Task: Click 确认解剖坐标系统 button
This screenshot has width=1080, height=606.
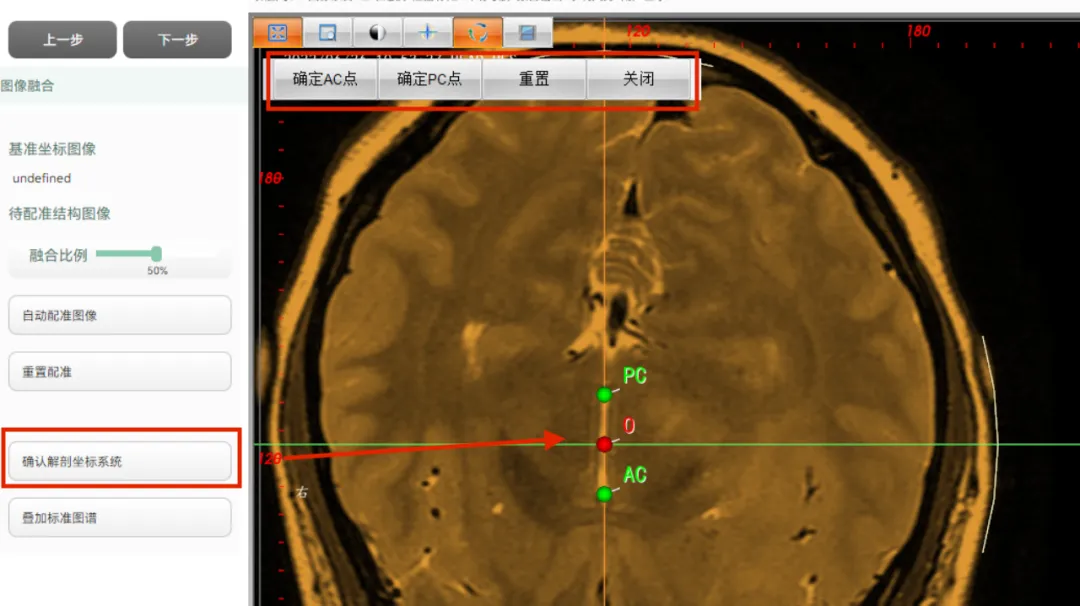Action: pos(120,461)
